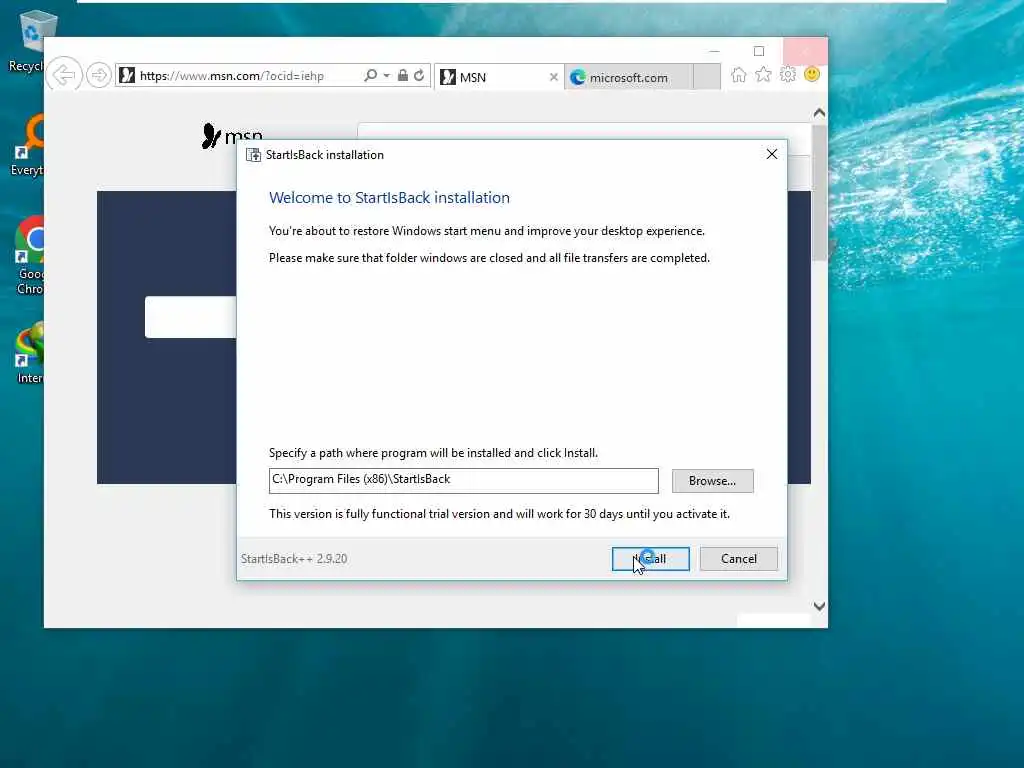Go back in Internet Explorer

[64, 76]
